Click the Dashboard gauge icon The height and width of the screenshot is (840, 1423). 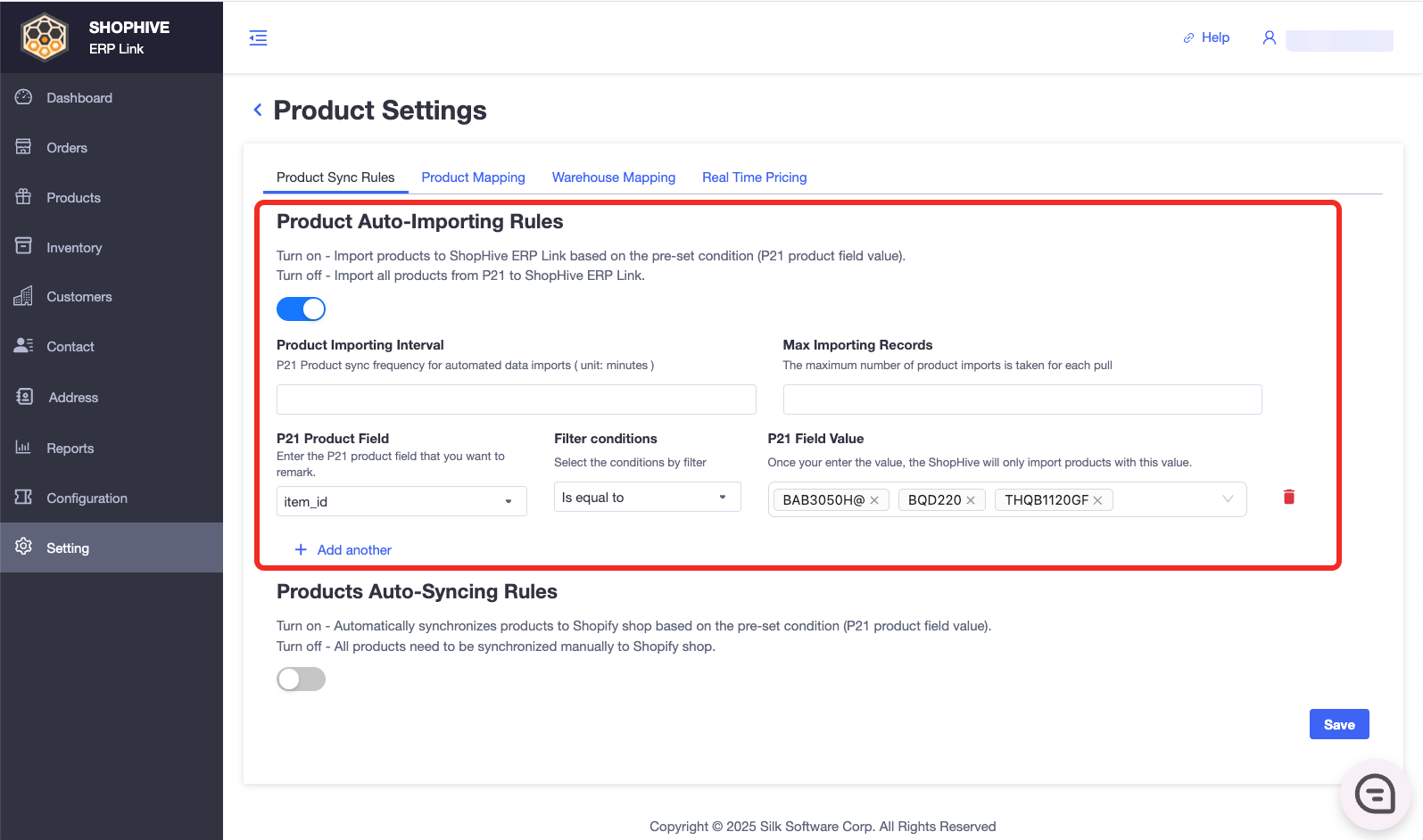[24, 97]
